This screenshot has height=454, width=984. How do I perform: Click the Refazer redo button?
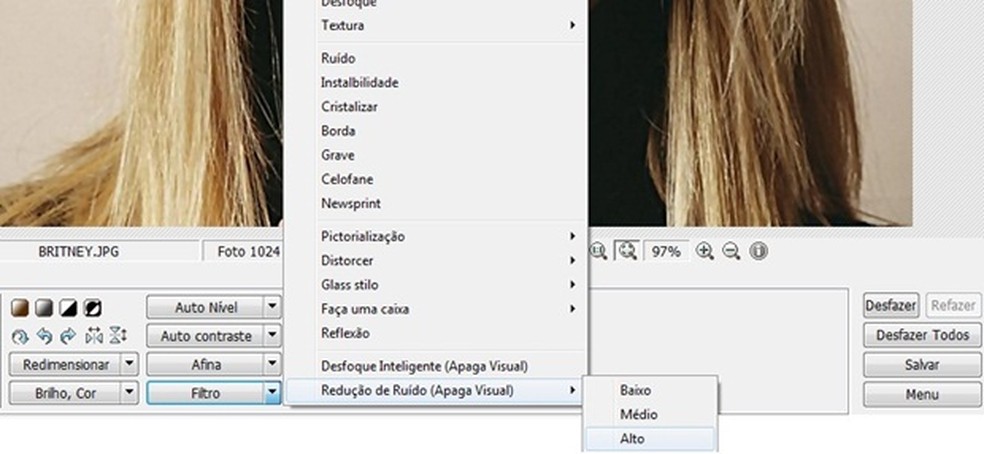coord(953,306)
